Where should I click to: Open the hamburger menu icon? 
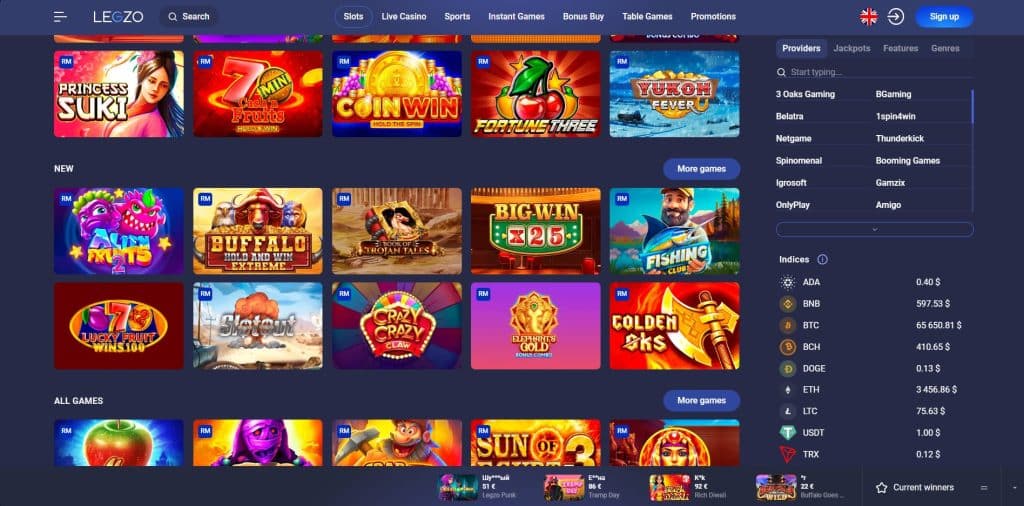point(60,17)
